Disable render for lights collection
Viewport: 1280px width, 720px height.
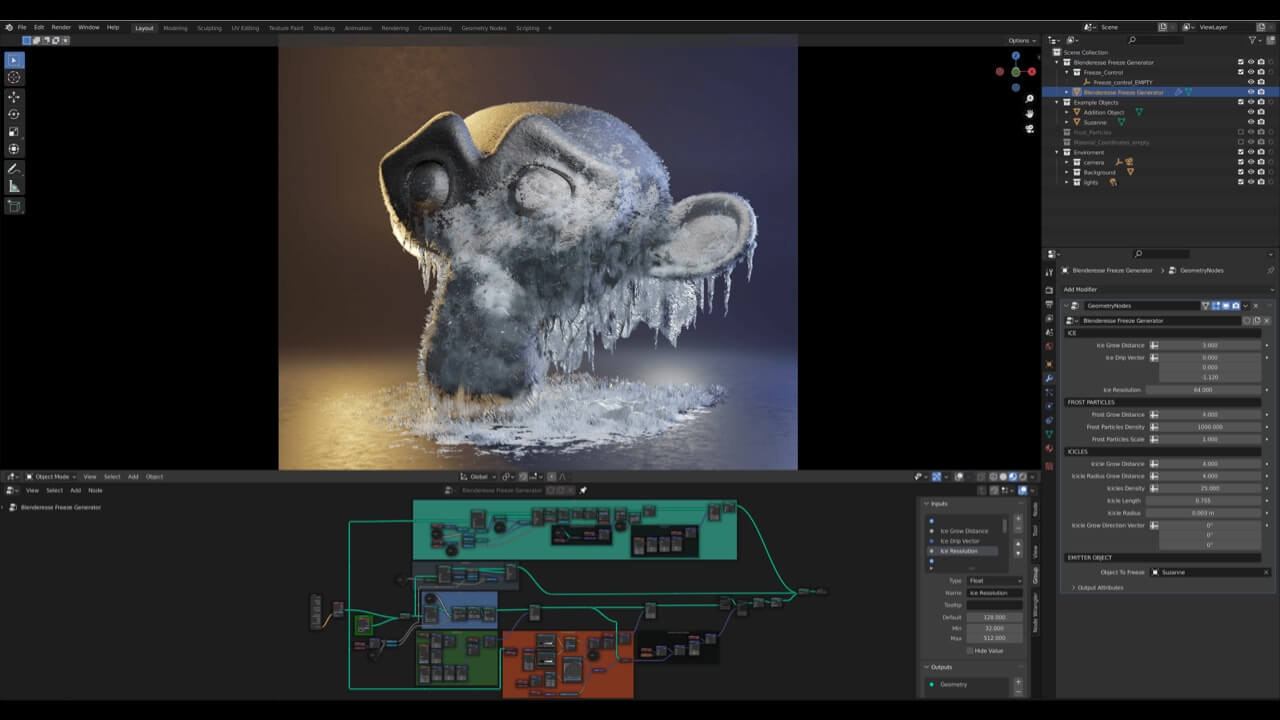(x=1260, y=182)
